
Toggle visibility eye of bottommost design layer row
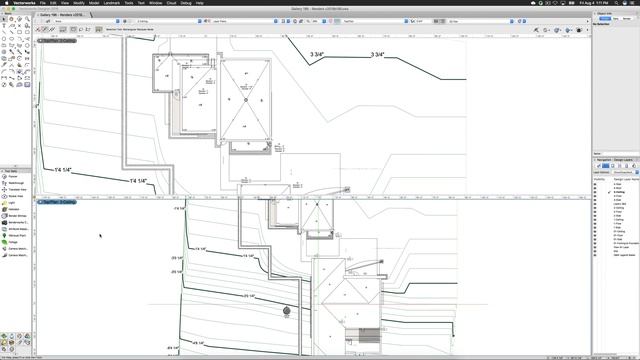[x=595, y=255]
